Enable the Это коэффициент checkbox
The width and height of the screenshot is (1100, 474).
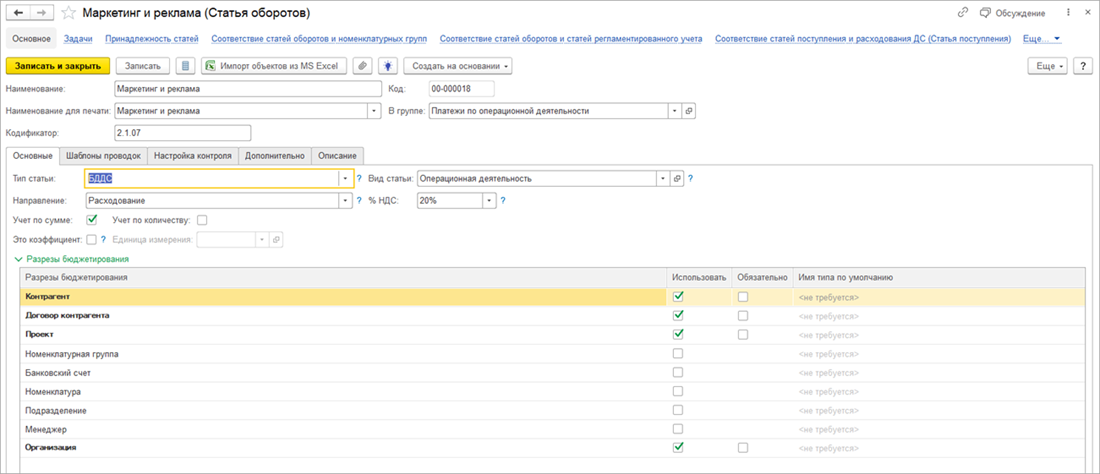coord(91,240)
